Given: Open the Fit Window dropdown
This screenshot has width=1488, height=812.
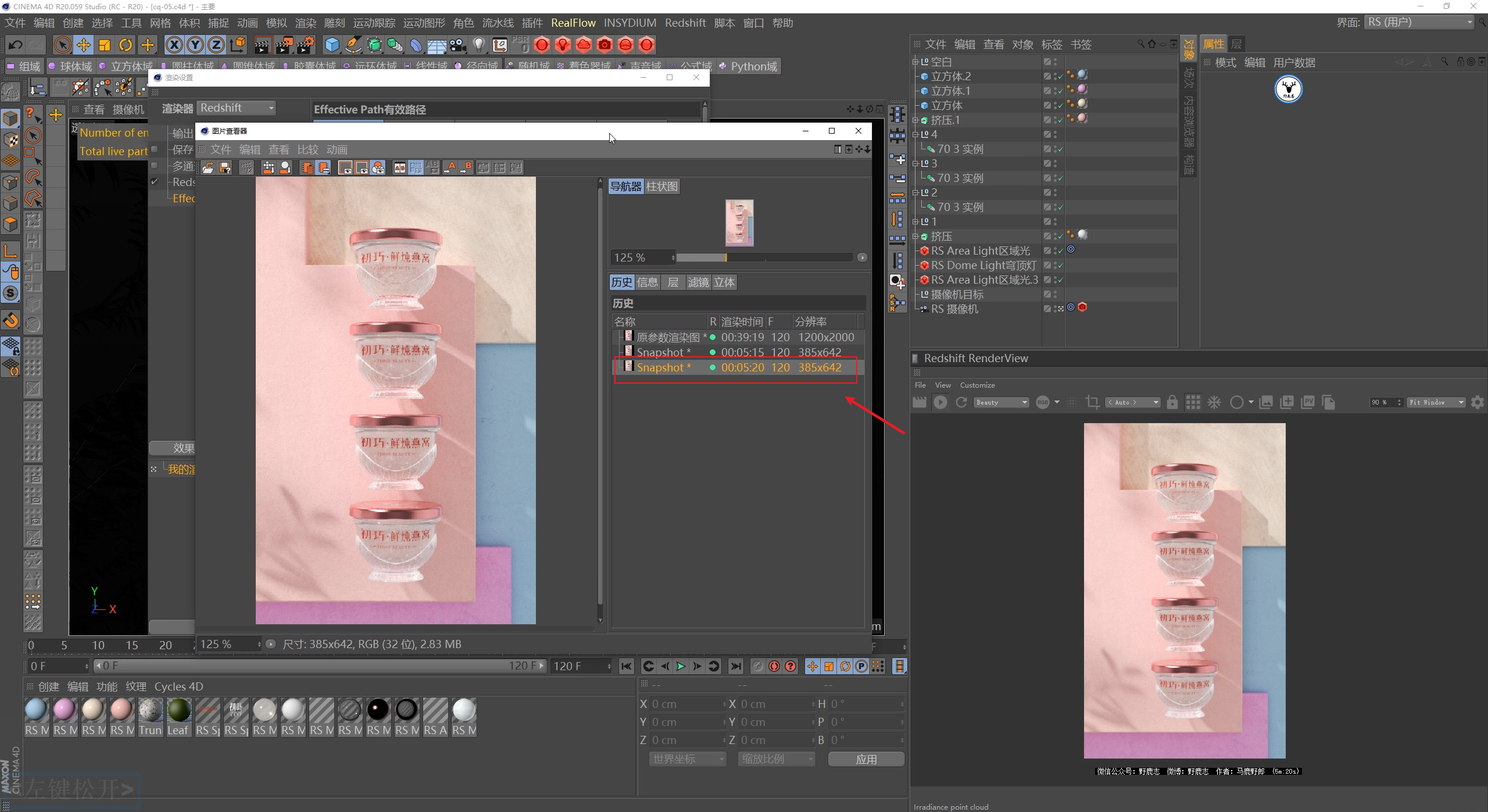Looking at the screenshot, I should [x=1436, y=402].
